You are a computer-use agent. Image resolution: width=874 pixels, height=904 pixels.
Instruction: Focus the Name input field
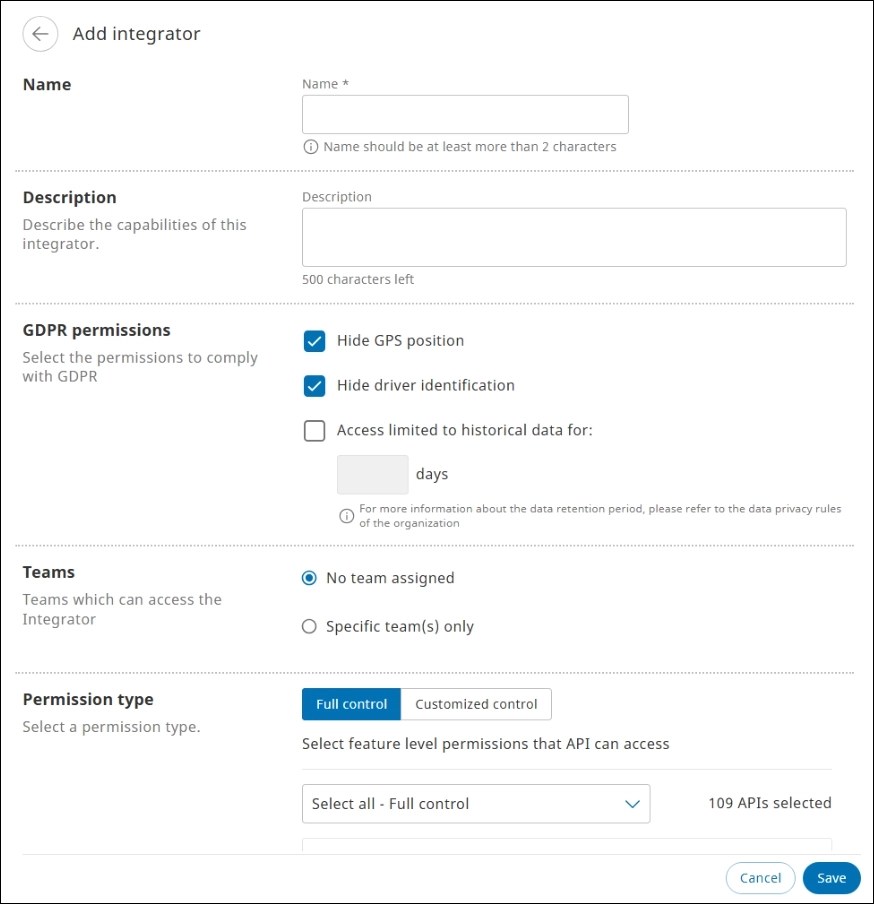tap(465, 115)
